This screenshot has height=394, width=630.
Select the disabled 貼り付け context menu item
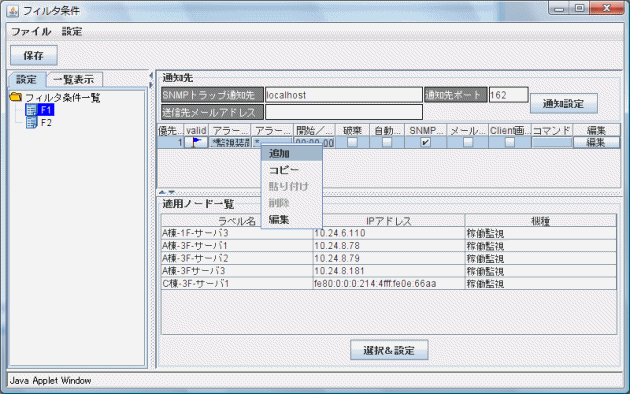(292, 186)
